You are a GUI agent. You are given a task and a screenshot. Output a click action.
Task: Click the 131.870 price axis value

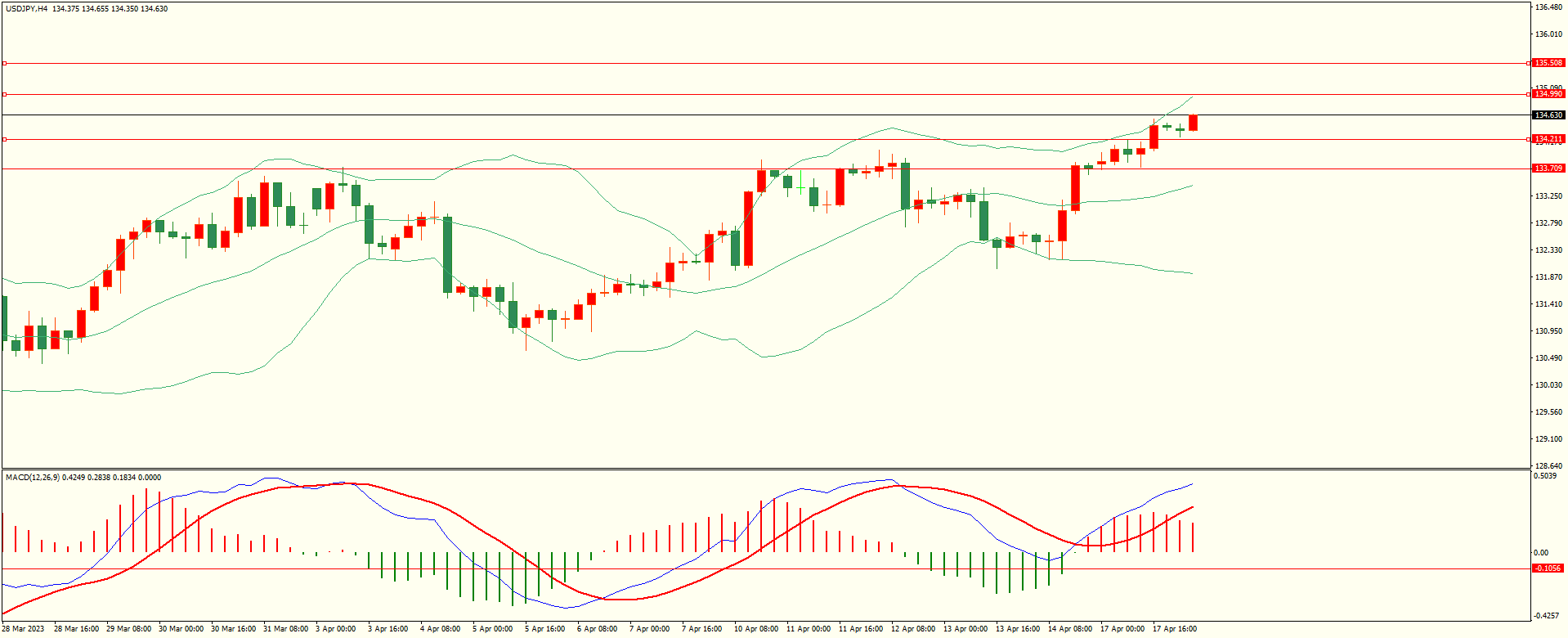tap(1548, 277)
